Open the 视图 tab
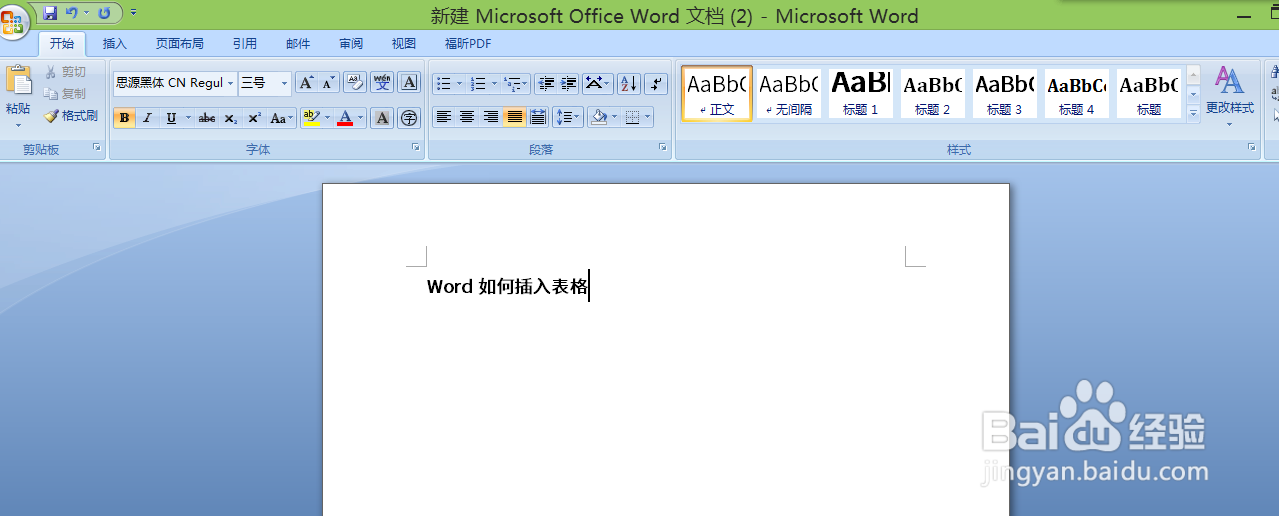The width and height of the screenshot is (1279, 516). (x=404, y=44)
